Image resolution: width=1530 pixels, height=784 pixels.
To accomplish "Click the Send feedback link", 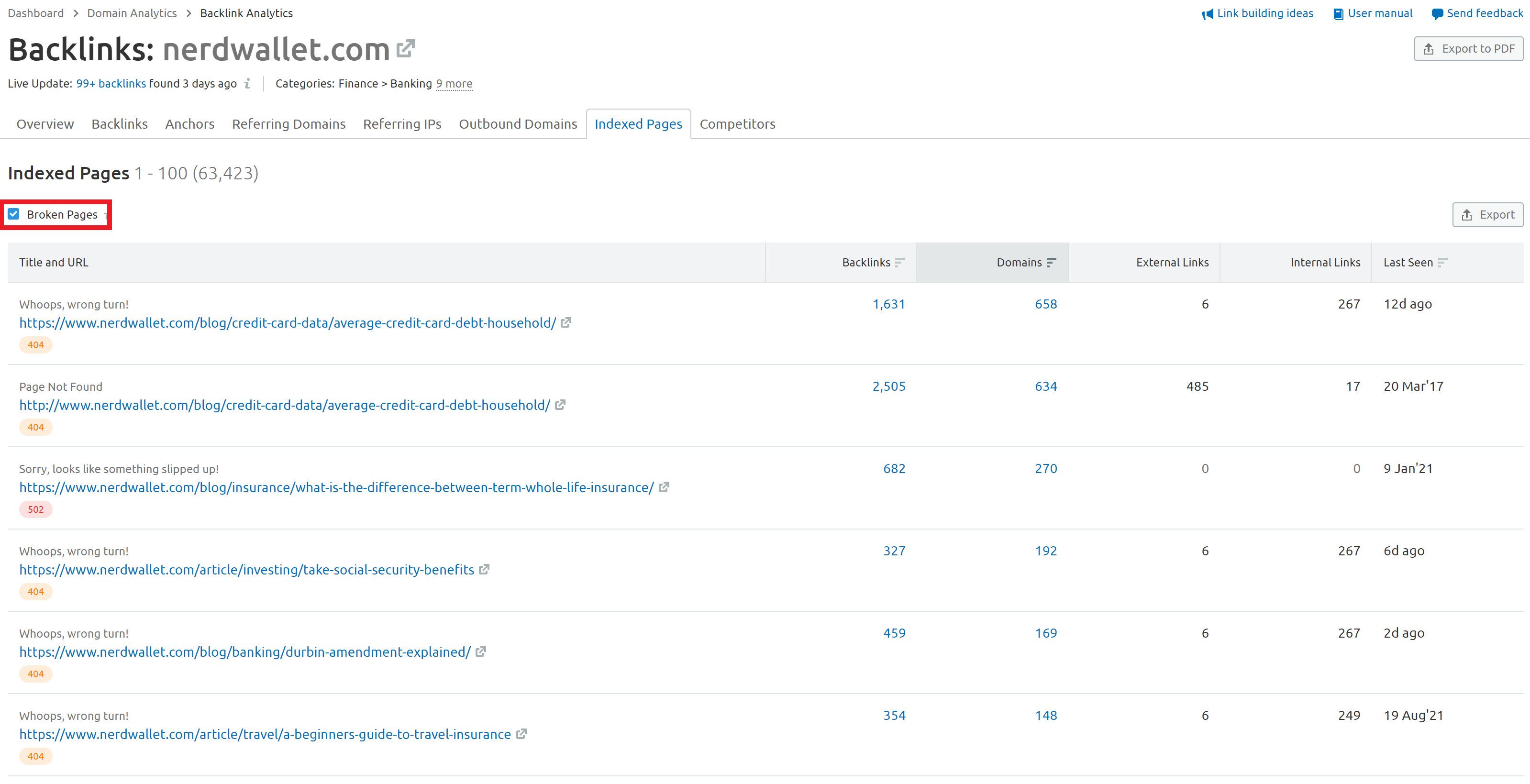I will [x=1477, y=14].
